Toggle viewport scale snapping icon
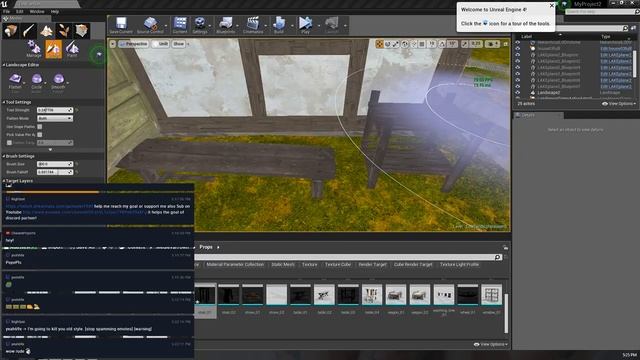 pyautogui.click(x=465, y=44)
